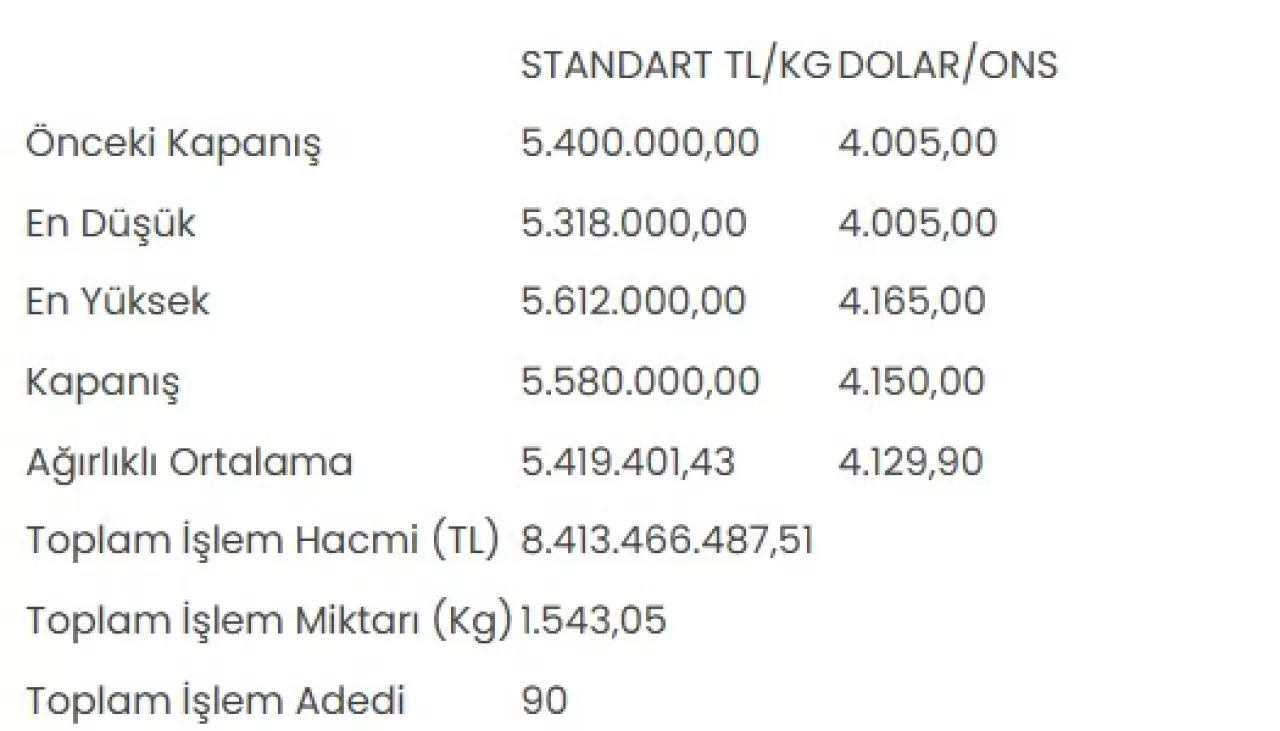
Task: Click the STANDART TL/KG column header
Action: (x=675, y=65)
